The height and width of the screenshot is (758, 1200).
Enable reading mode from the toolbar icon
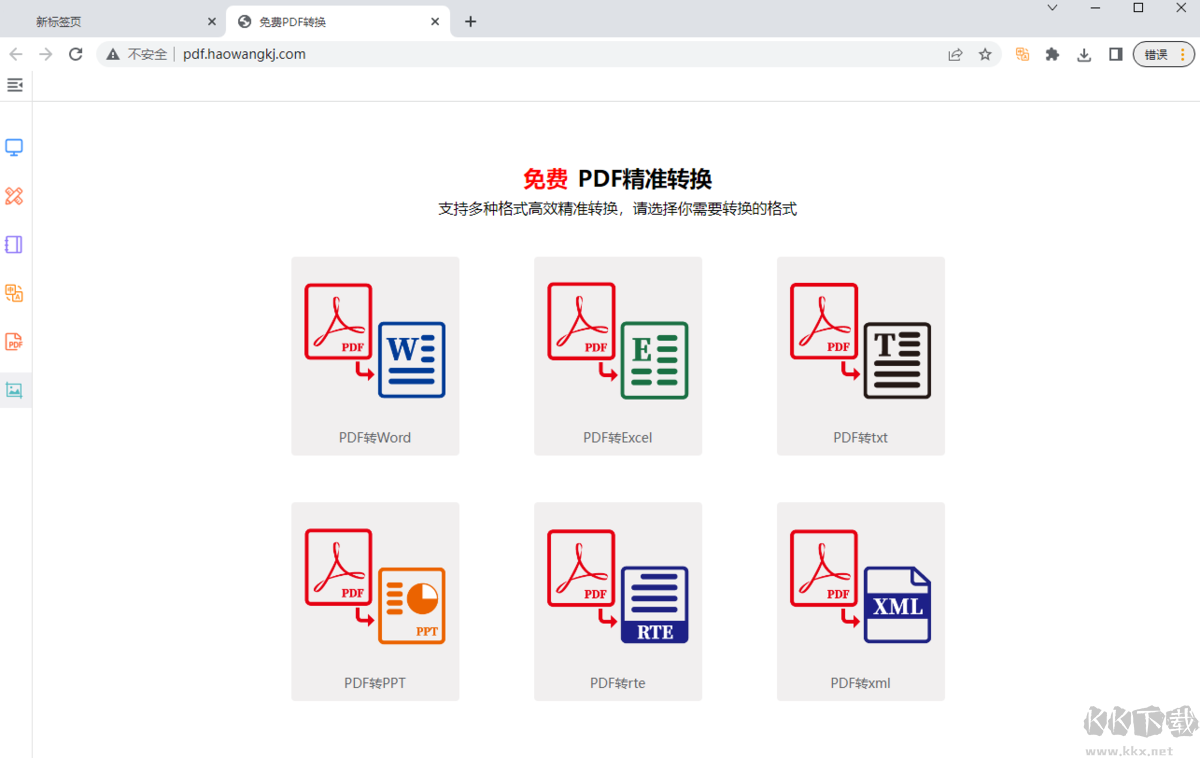[x=1115, y=54]
